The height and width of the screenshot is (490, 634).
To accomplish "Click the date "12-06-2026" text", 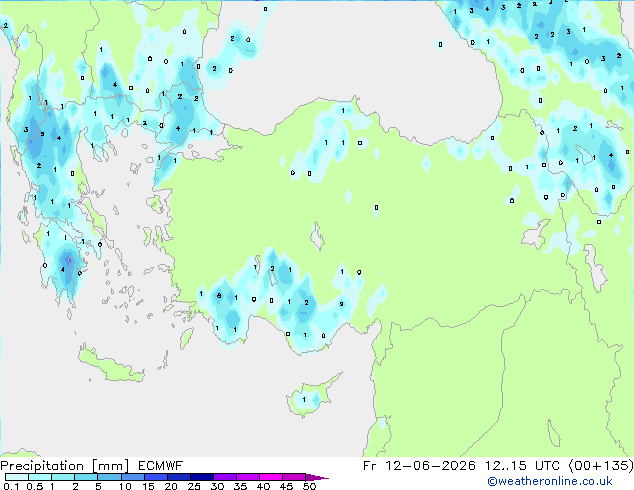I will [x=430, y=466].
